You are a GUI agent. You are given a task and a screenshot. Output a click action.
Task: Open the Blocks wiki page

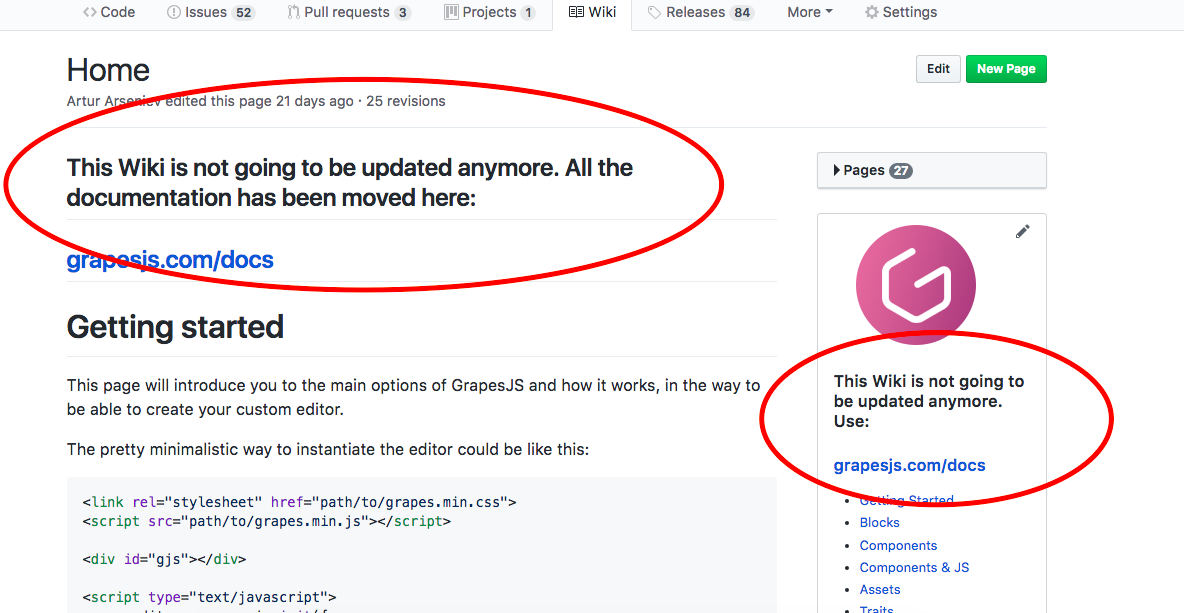pos(879,522)
